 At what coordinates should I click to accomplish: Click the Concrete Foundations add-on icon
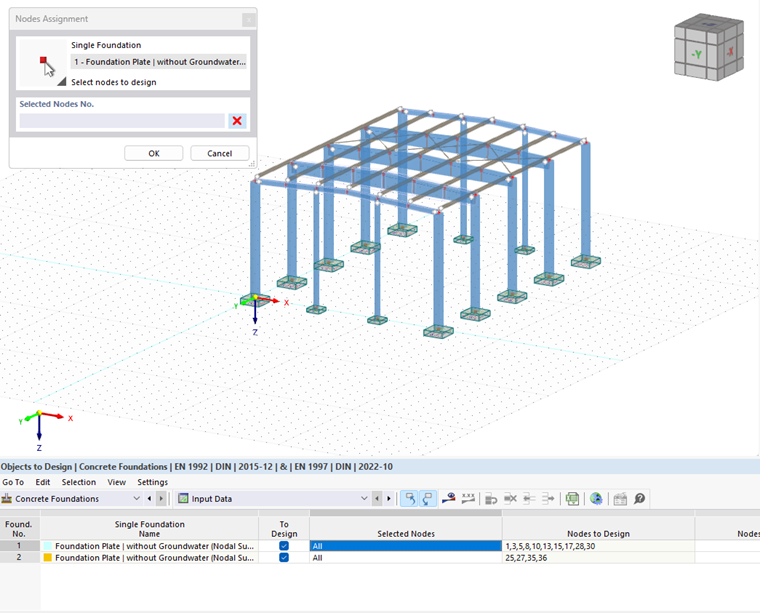[x=7, y=499]
